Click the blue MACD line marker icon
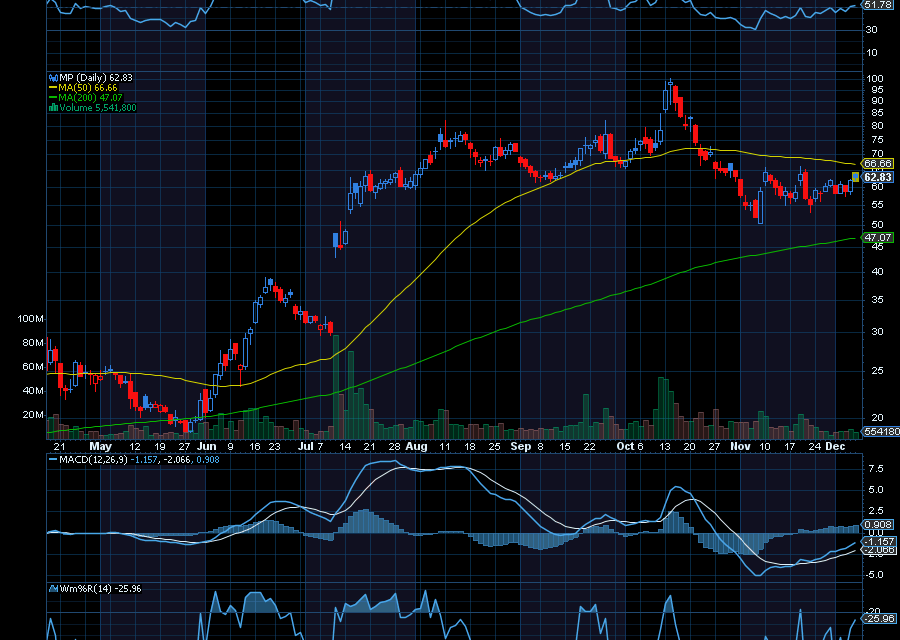Viewport: 900px width, 640px height. pyautogui.click(x=52, y=460)
